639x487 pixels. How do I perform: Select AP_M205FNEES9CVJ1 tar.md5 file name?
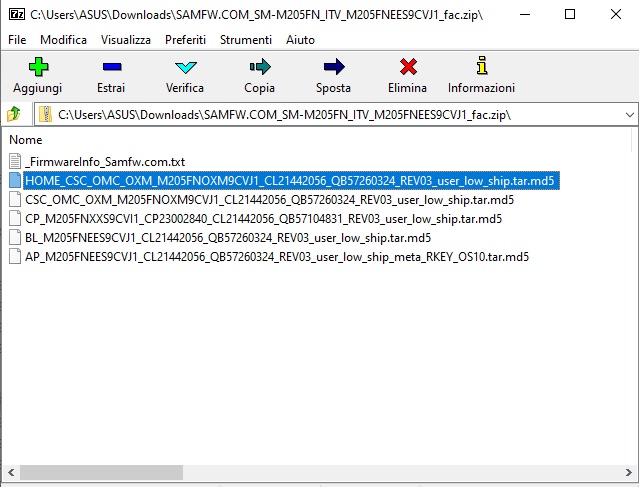pyautogui.click(x=277, y=257)
